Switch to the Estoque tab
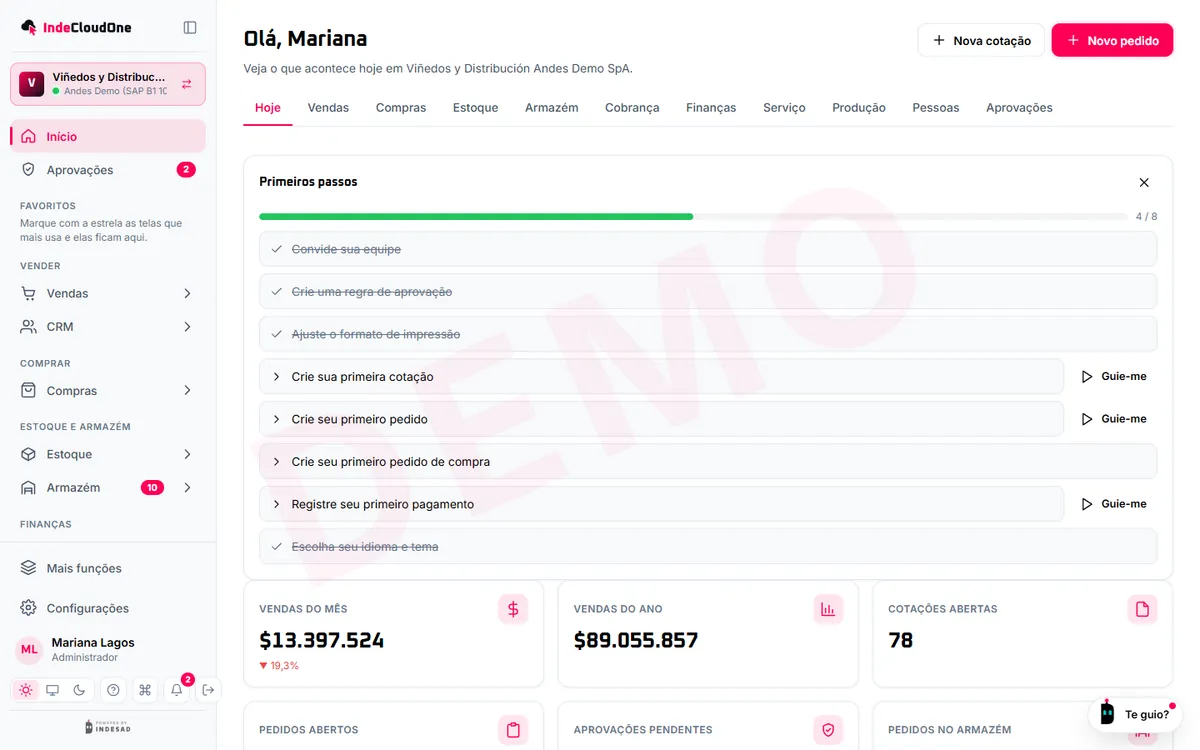Viewport: 1200px width, 750px height. tap(475, 107)
